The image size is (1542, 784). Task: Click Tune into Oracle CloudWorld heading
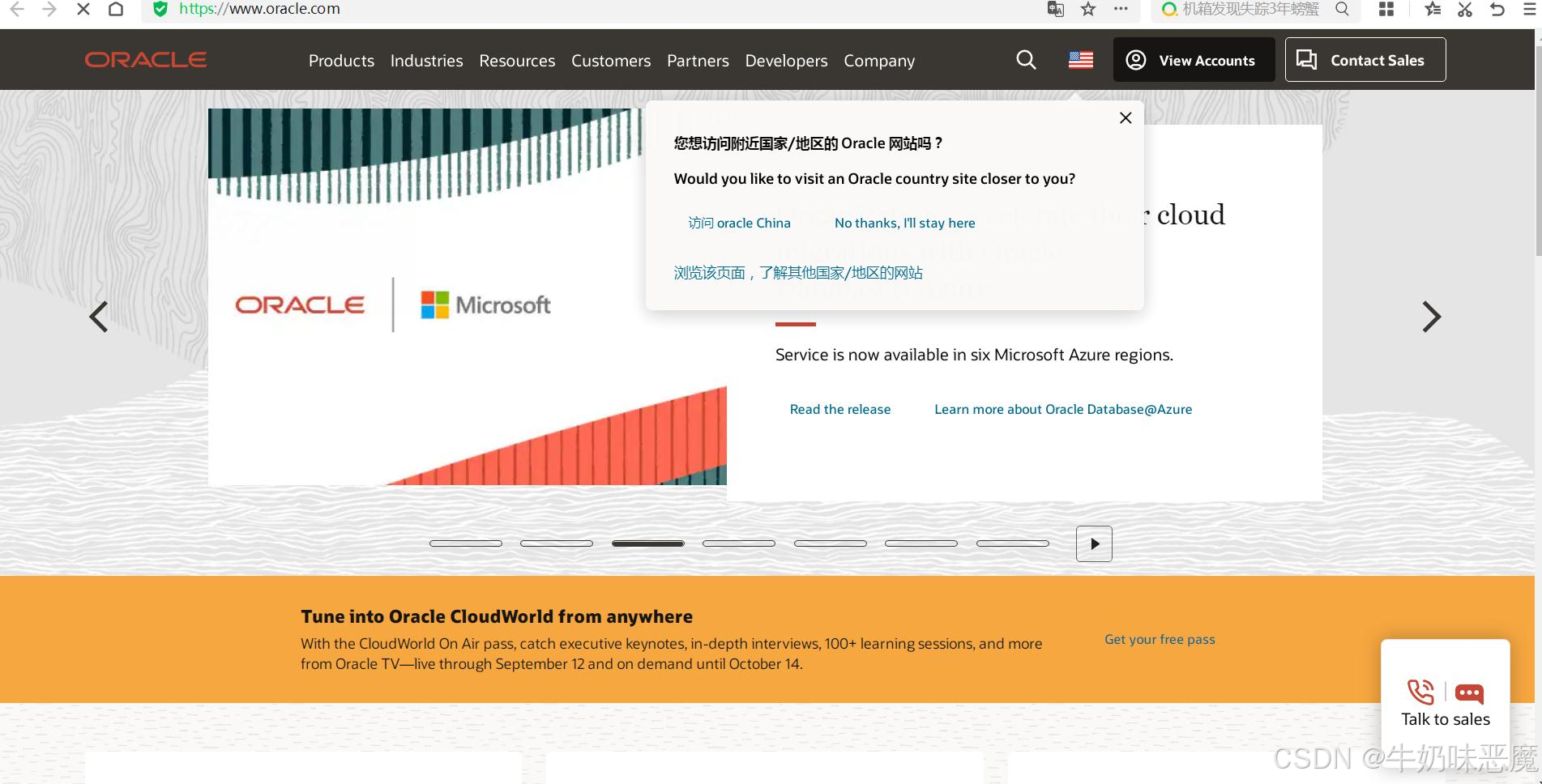pos(497,617)
